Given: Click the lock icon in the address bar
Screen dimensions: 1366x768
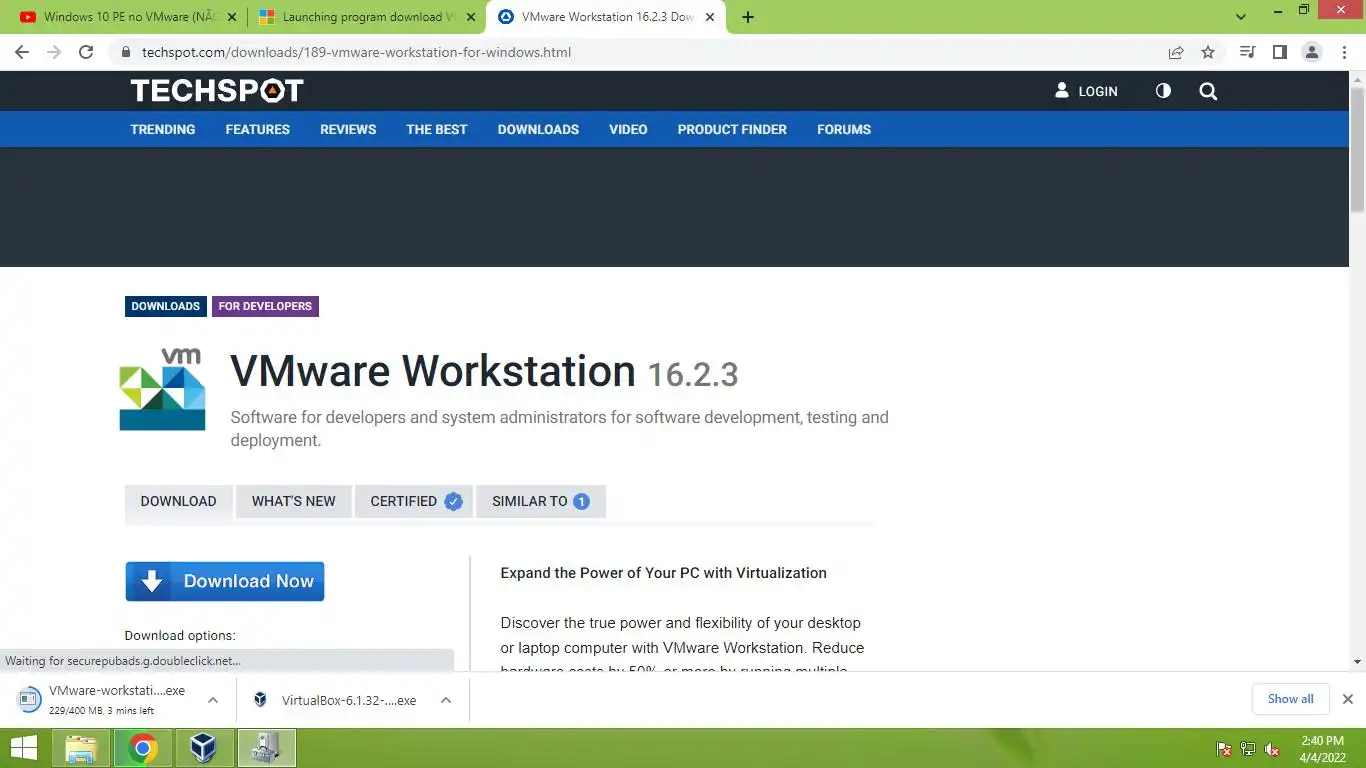Looking at the screenshot, I should [x=125, y=52].
